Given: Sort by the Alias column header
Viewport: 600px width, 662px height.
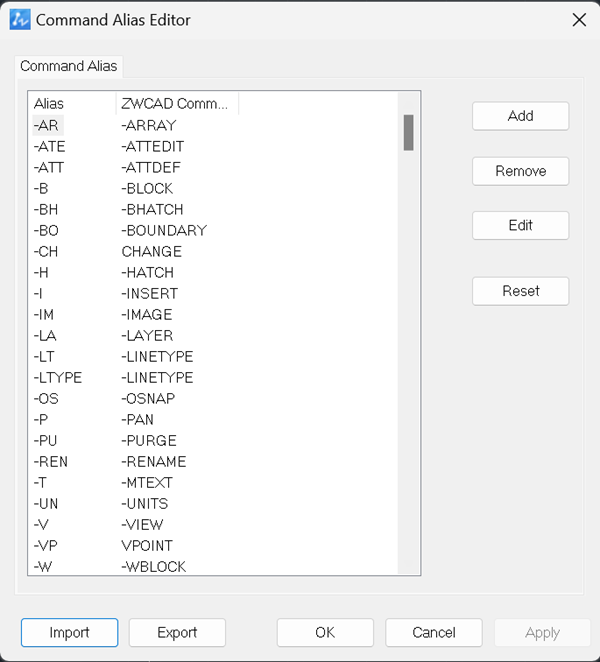Looking at the screenshot, I should tap(73, 103).
